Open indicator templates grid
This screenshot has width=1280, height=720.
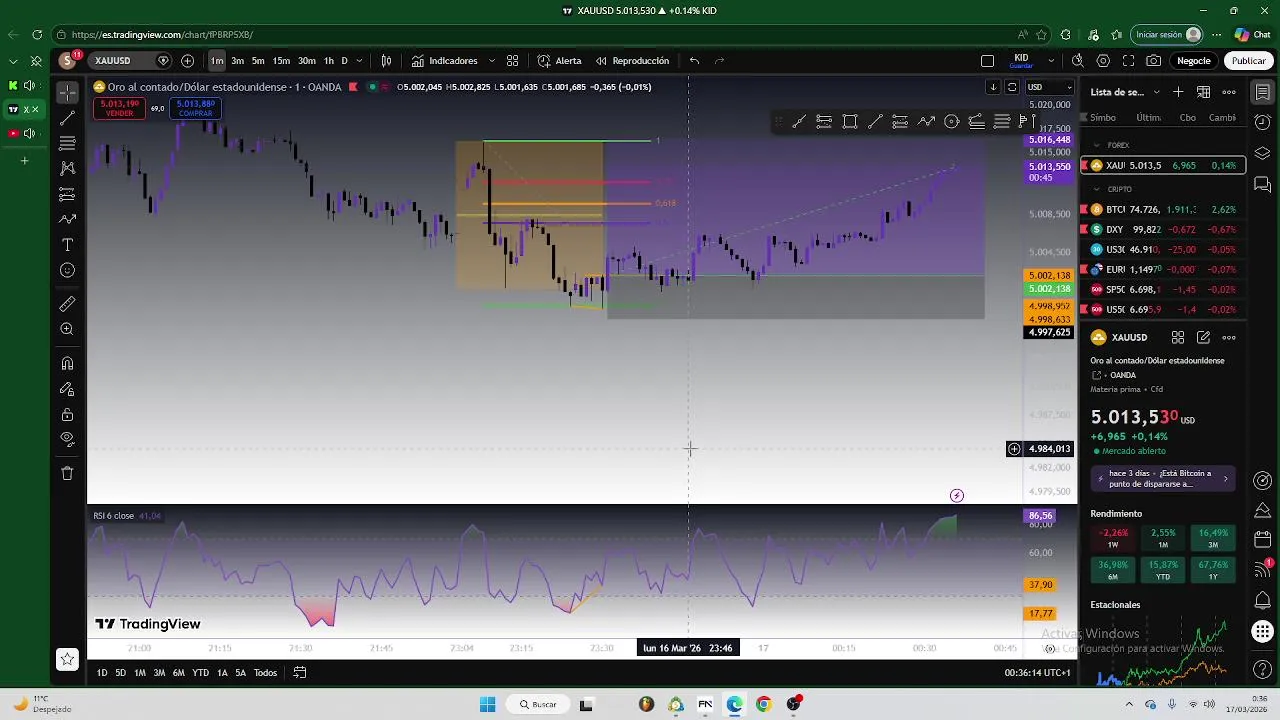coord(512,61)
